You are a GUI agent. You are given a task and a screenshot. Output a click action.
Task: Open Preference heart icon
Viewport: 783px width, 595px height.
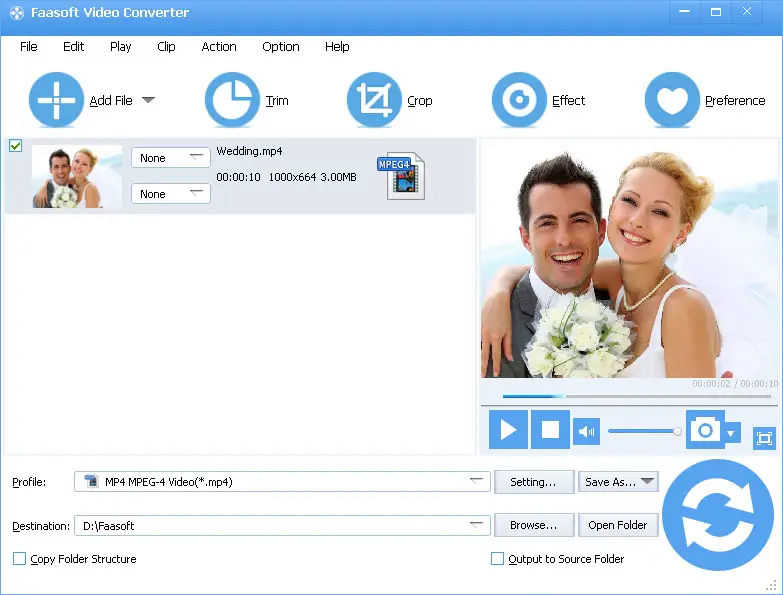click(x=672, y=100)
